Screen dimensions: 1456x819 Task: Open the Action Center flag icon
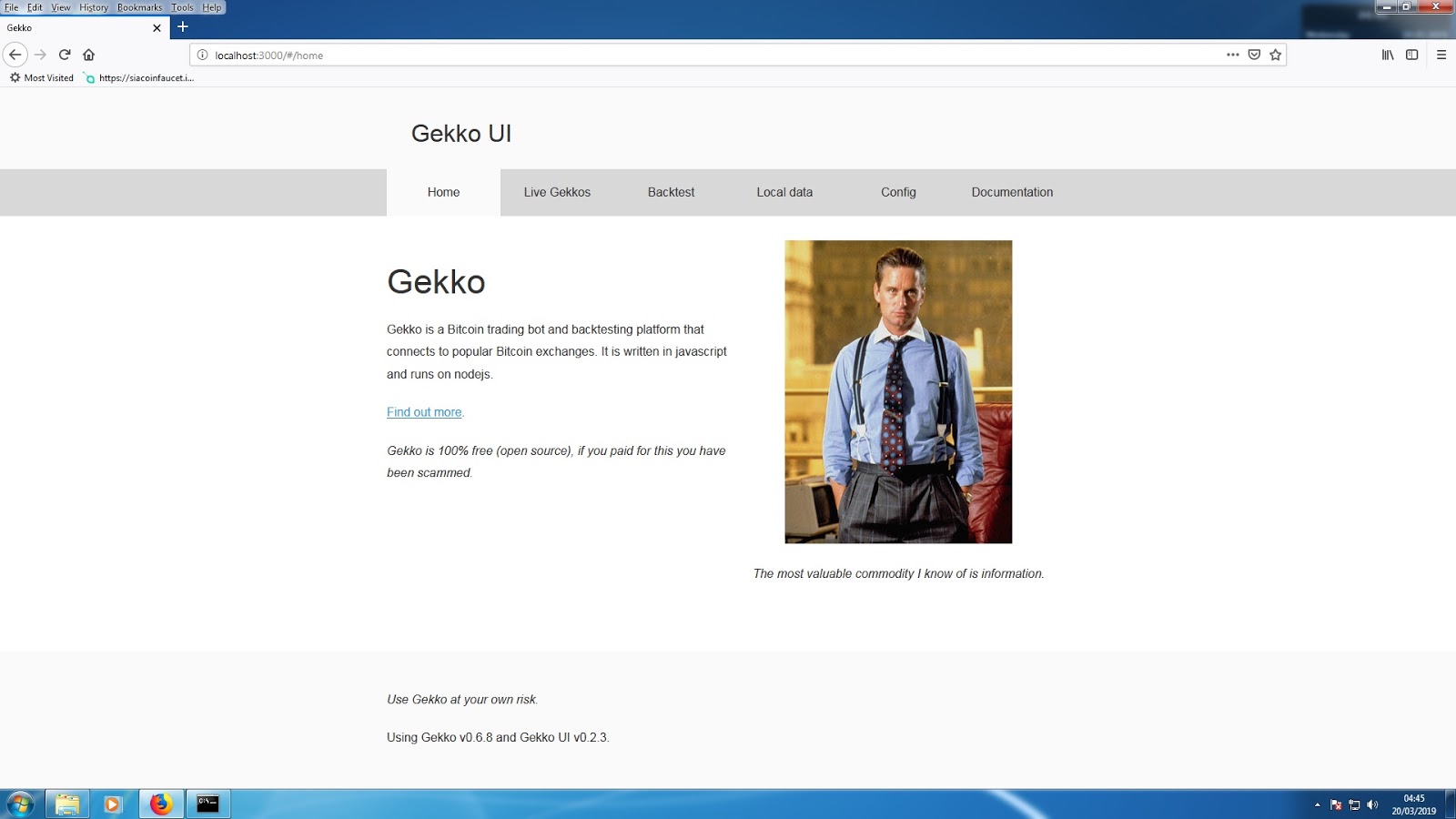pyautogui.click(x=1336, y=805)
